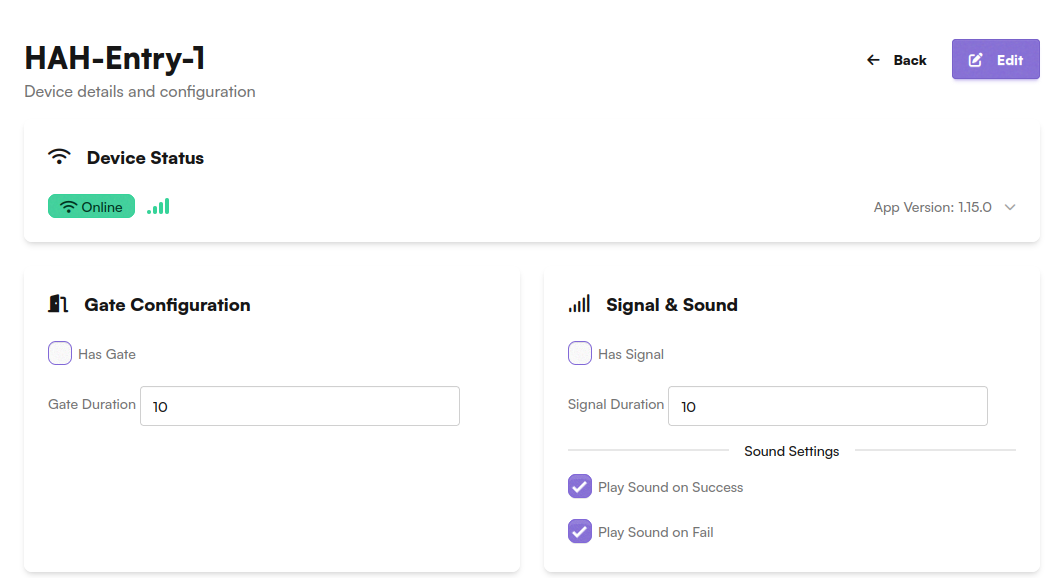Enable the Has Signal checkbox

[x=580, y=353]
